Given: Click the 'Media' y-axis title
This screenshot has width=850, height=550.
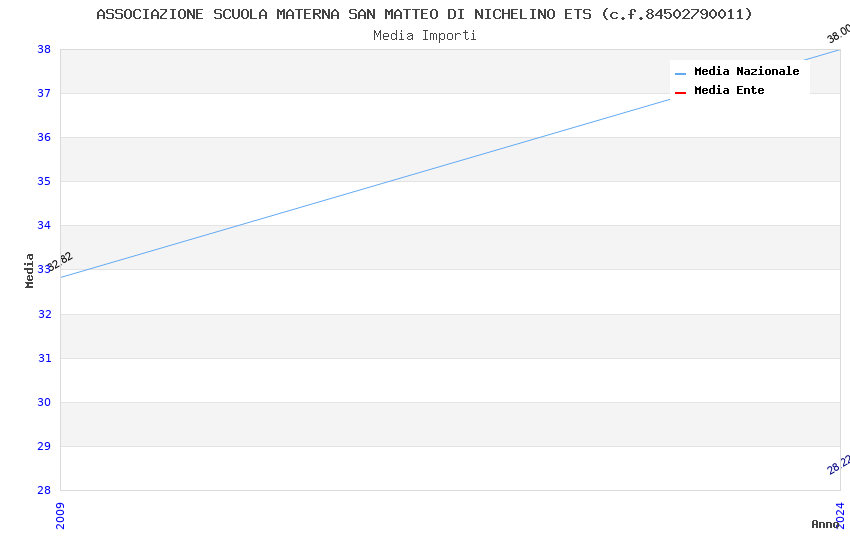Looking at the screenshot, I should tap(29, 270).
